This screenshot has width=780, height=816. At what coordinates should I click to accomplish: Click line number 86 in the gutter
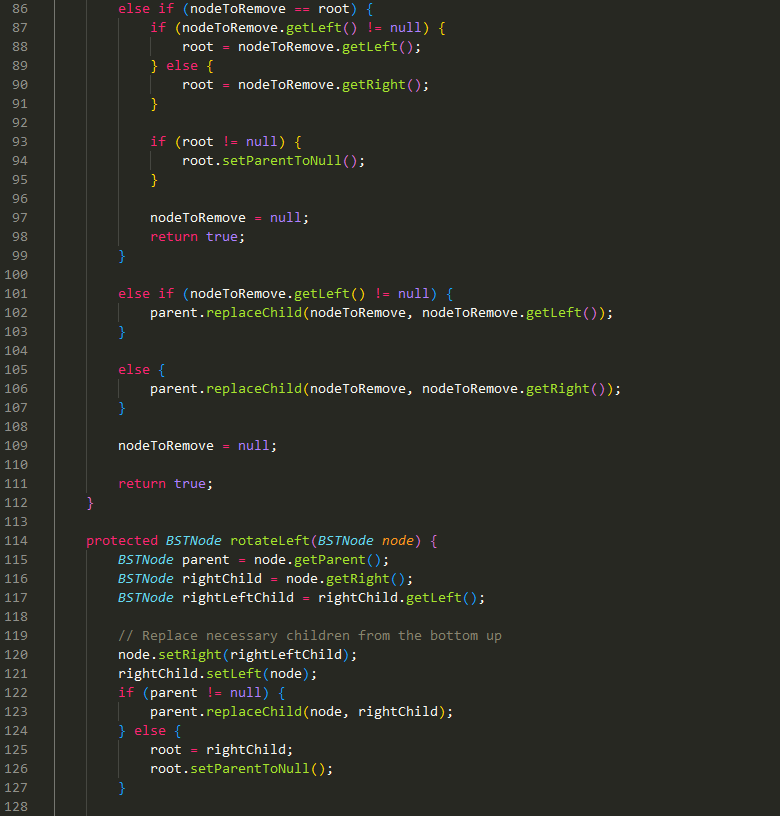20,9
